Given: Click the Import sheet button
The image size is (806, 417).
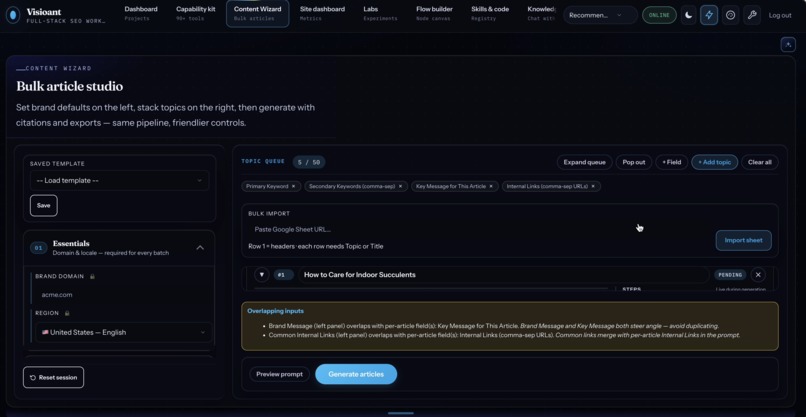Looking at the screenshot, I should tap(743, 241).
